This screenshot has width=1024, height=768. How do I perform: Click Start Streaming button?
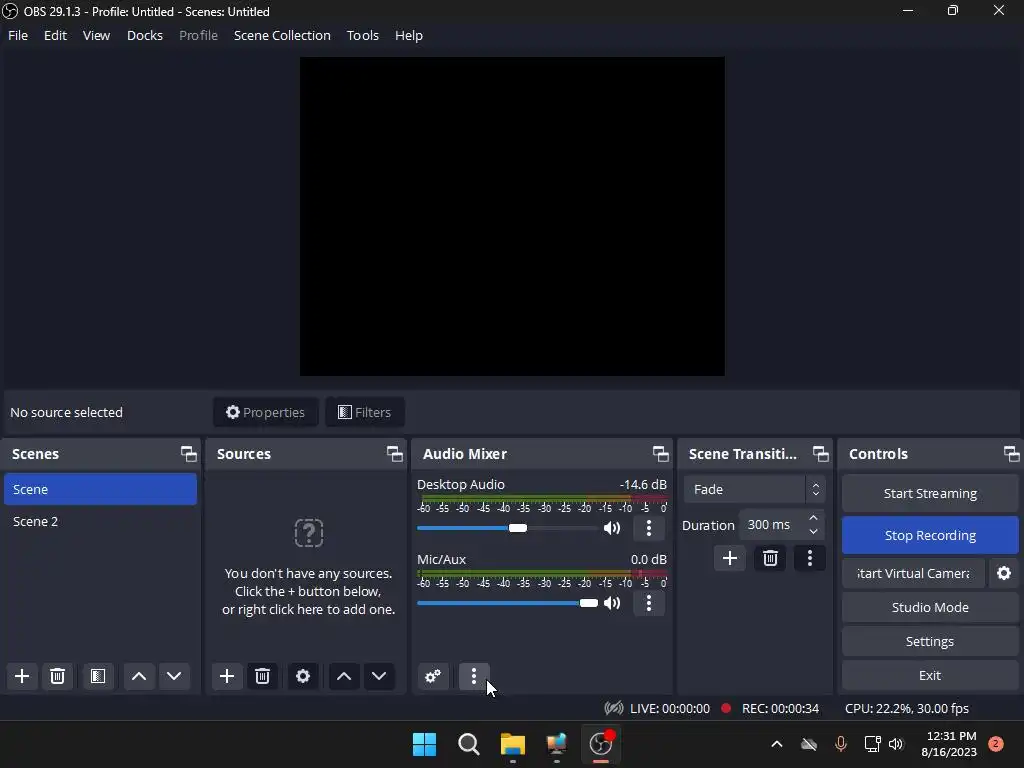point(930,494)
